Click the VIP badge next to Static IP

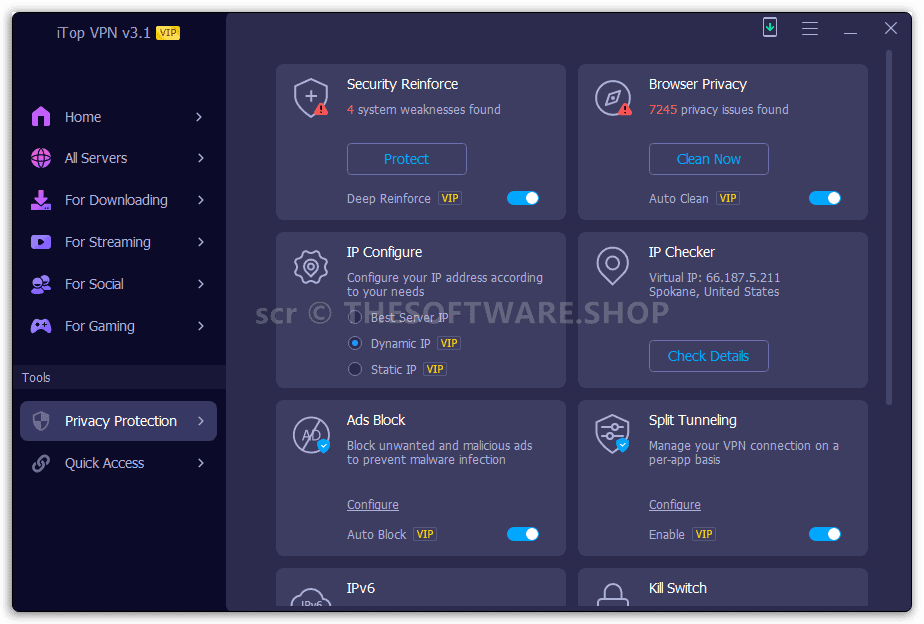(435, 369)
